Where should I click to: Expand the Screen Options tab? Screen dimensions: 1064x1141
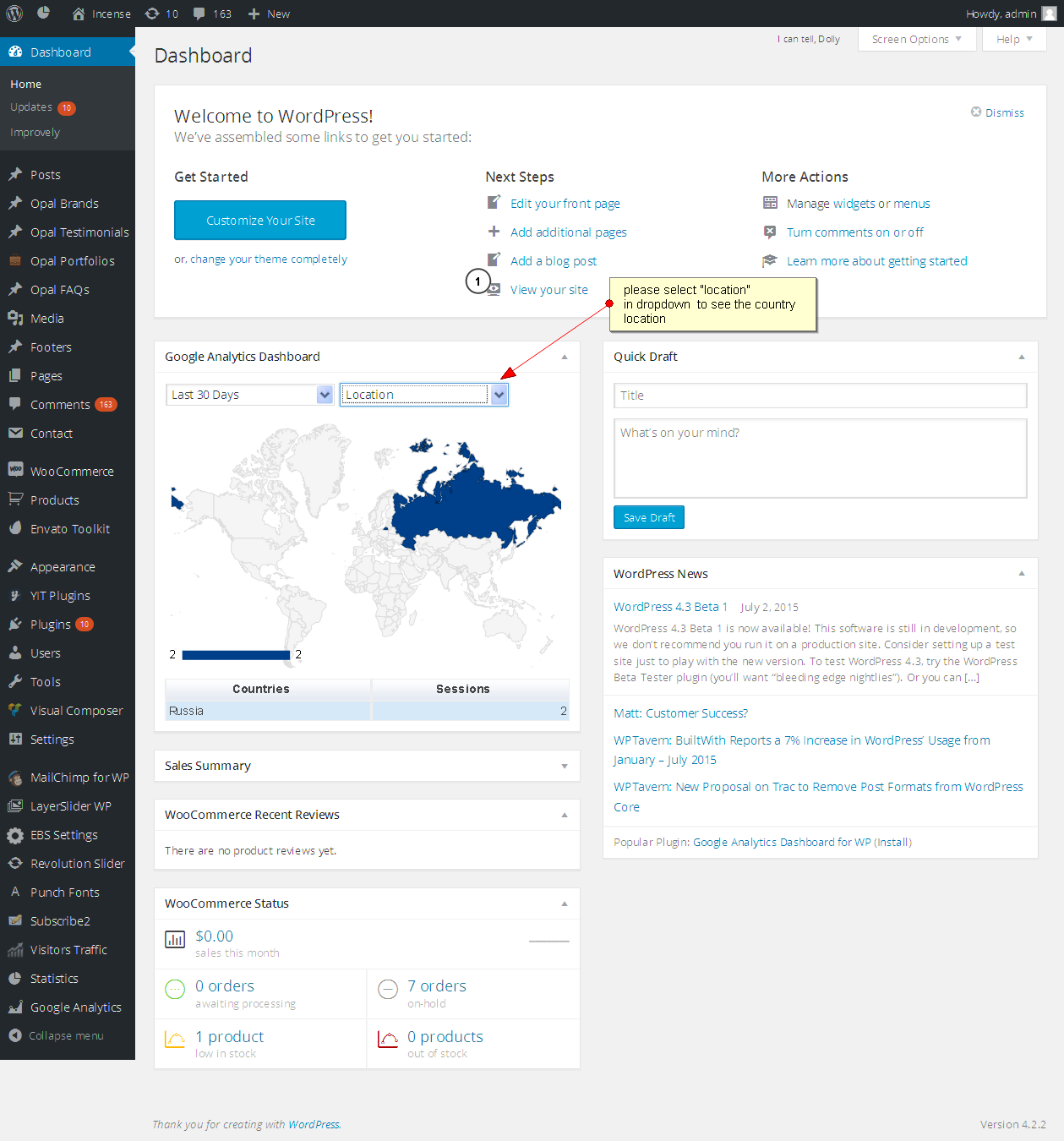(x=917, y=39)
